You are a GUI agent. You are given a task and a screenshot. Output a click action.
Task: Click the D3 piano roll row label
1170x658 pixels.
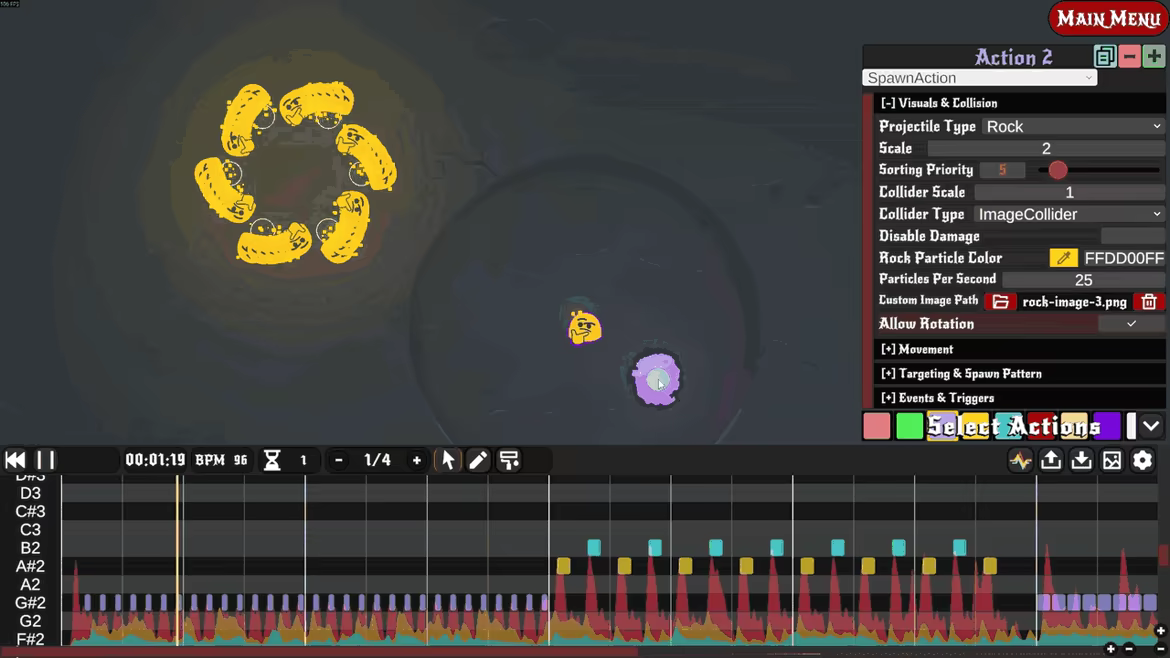click(30, 493)
